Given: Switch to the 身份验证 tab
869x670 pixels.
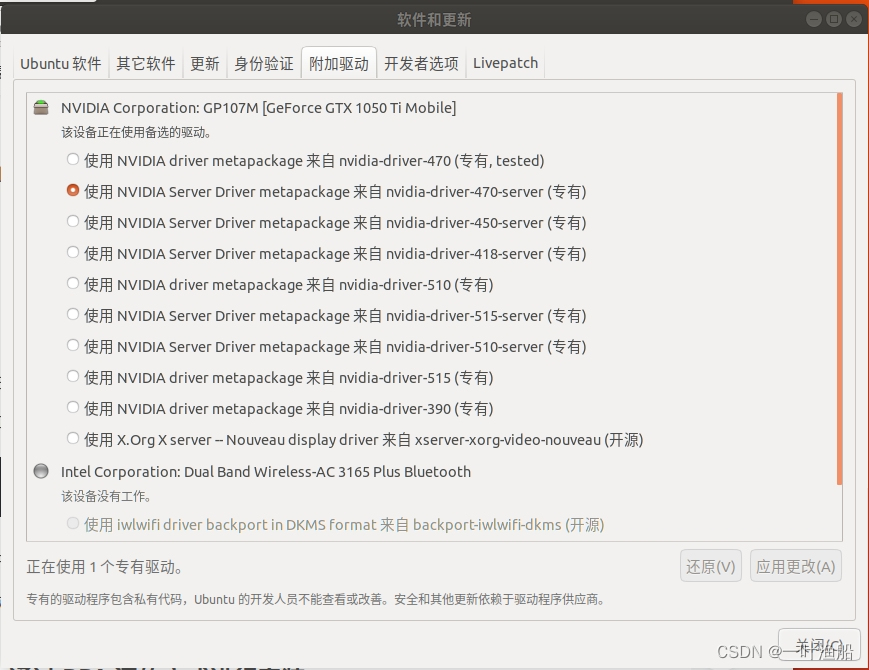Looking at the screenshot, I should (x=264, y=64).
